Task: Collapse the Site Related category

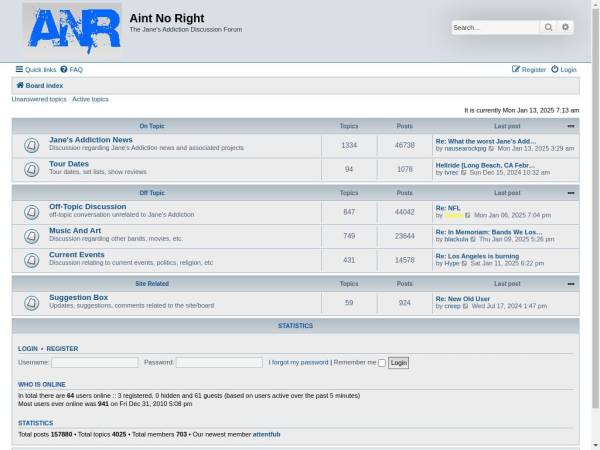Action: click(x=571, y=284)
